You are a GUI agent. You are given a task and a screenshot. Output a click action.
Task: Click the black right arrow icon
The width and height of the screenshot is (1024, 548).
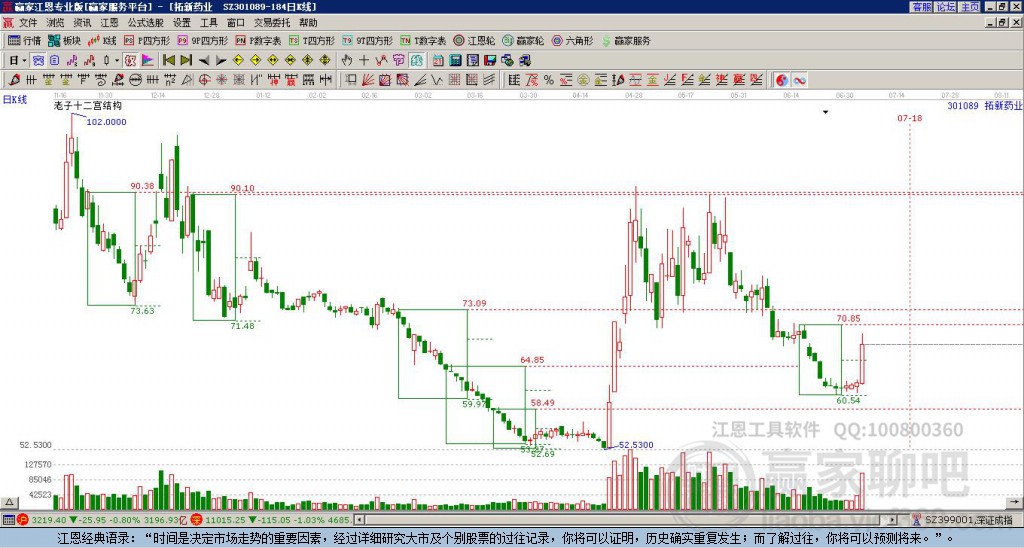(221, 61)
